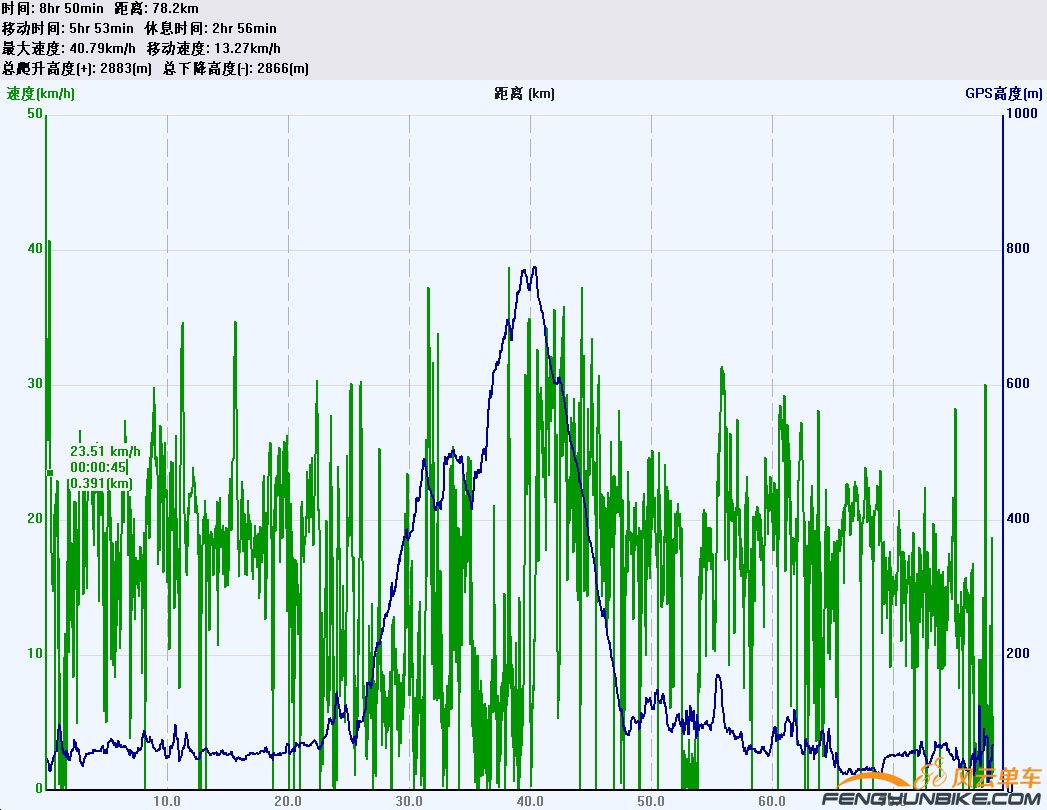Select the 00:00:45 time in the tooltip
The width and height of the screenshot is (1047, 810).
pyautogui.click(x=98, y=467)
